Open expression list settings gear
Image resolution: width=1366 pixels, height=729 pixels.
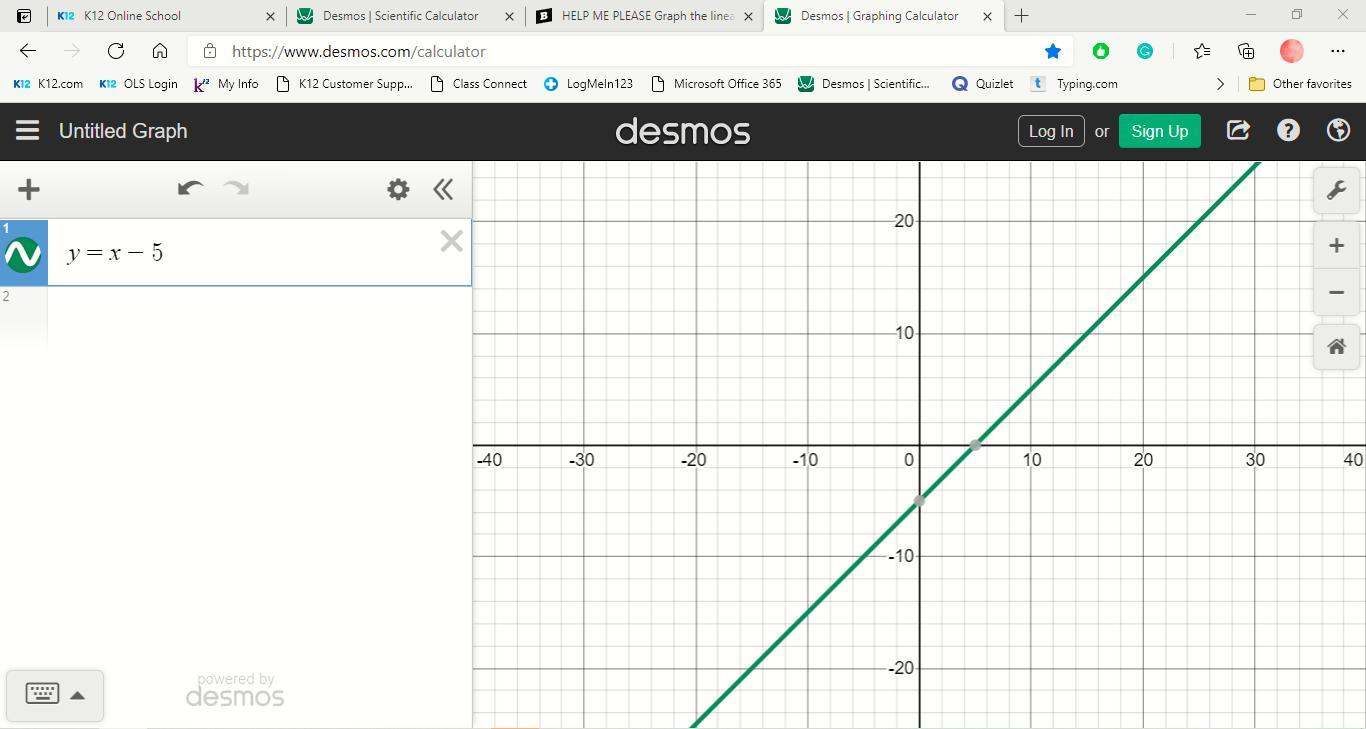pyautogui.click(x=398, y=189)
